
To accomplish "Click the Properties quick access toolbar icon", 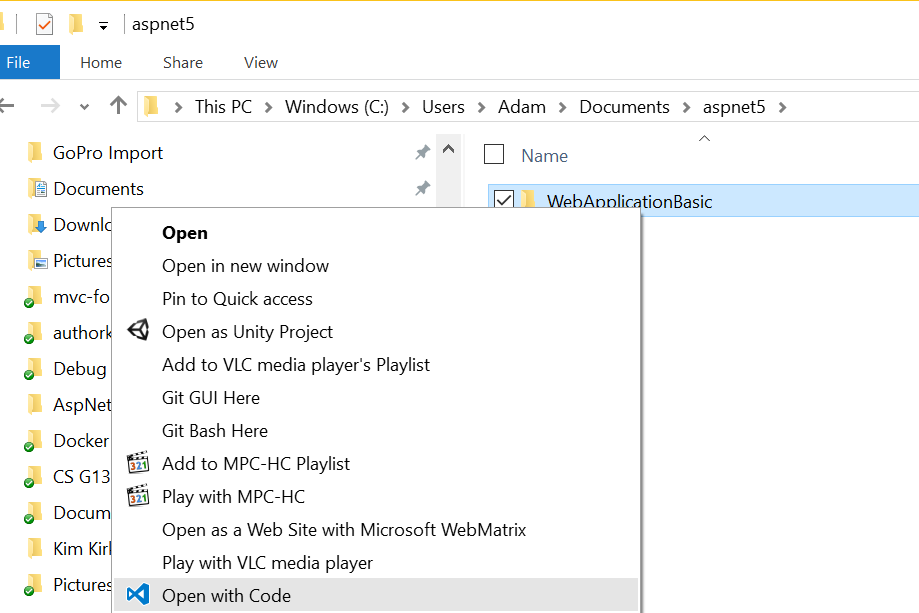I will click(x=44, y=24).
